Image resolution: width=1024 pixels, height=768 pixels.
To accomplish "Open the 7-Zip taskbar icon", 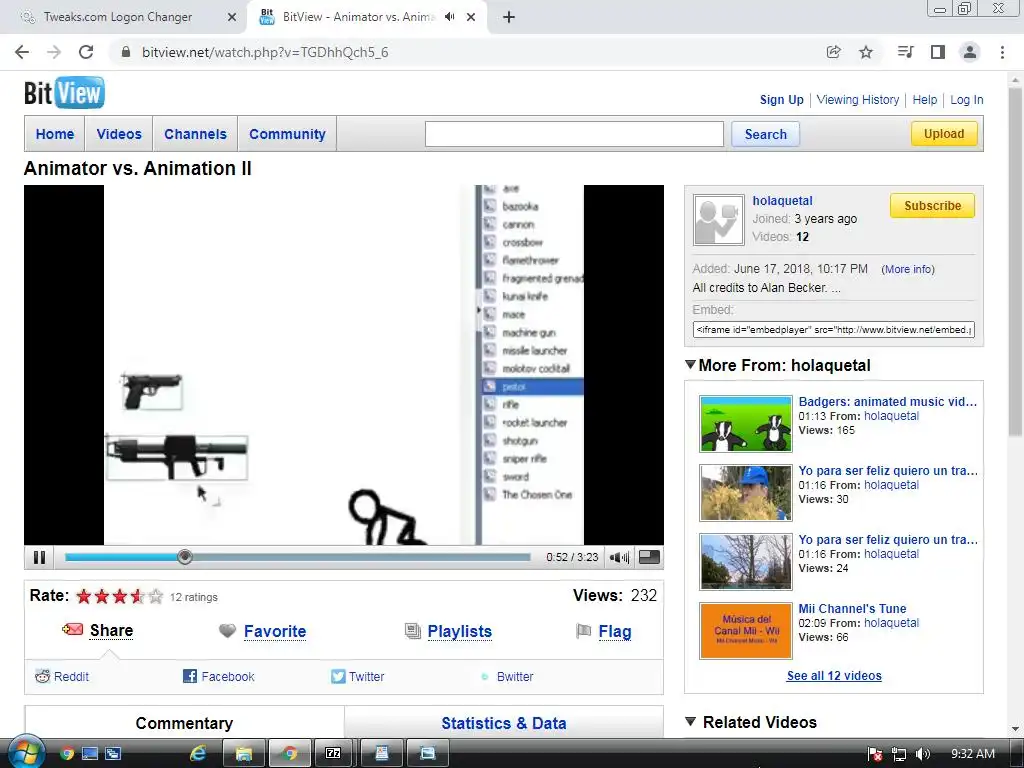I will click(x=334, y=753).
